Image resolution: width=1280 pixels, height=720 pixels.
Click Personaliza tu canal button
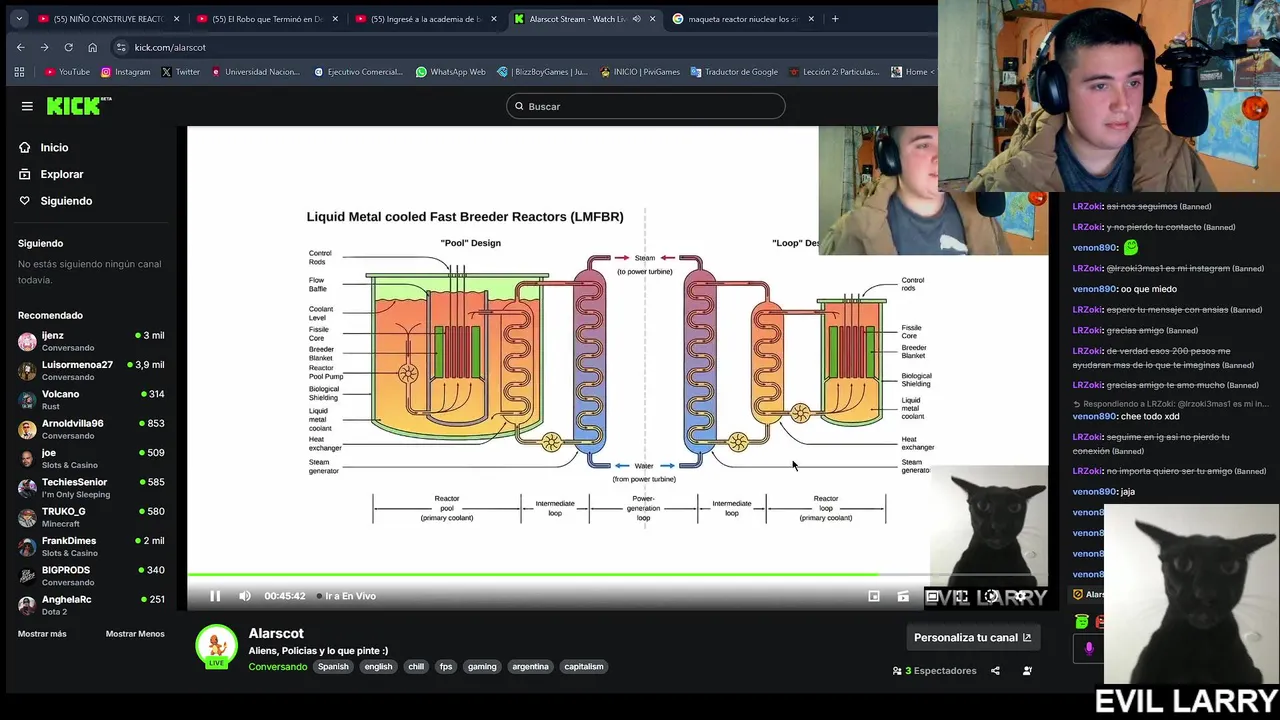972,637
